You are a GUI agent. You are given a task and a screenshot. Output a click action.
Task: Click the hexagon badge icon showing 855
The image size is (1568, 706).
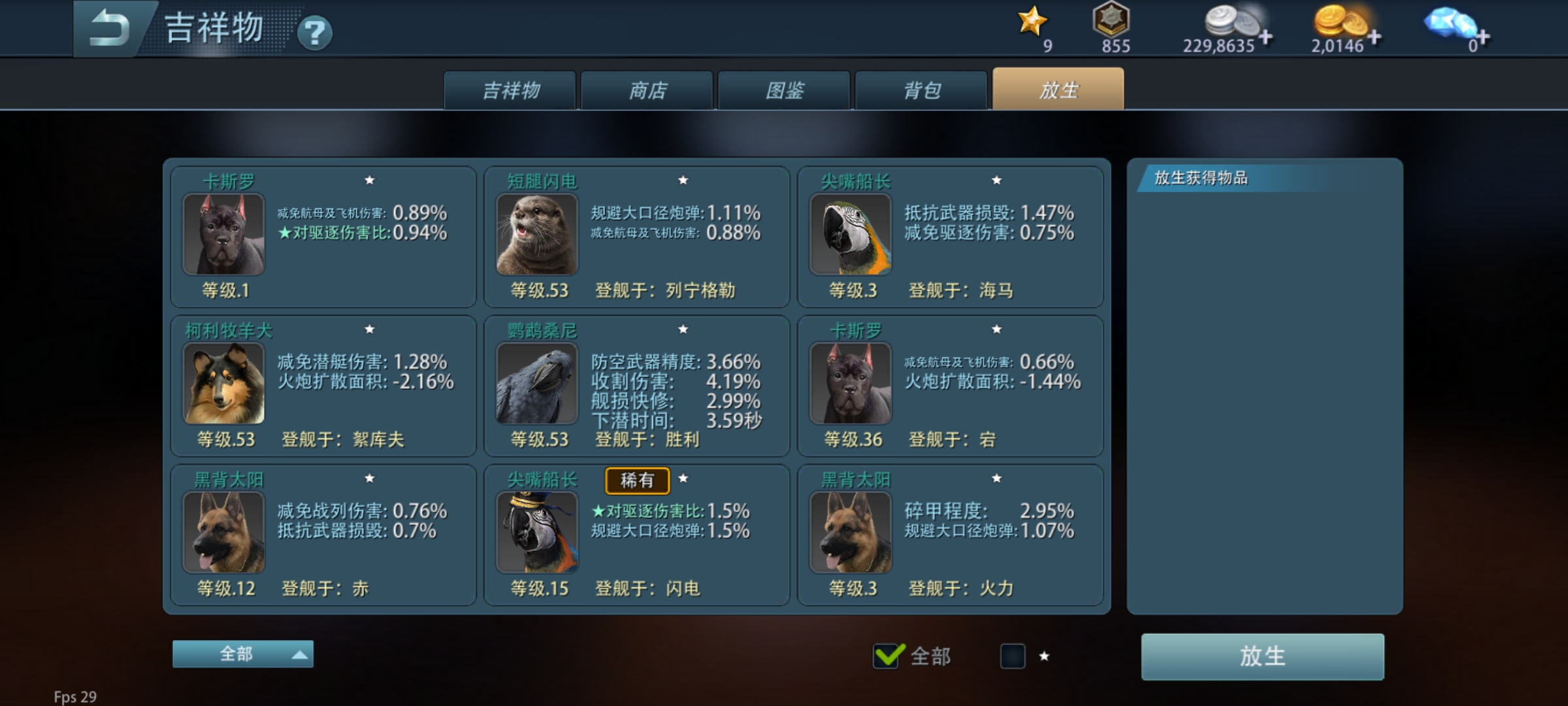pos(1111,19)
